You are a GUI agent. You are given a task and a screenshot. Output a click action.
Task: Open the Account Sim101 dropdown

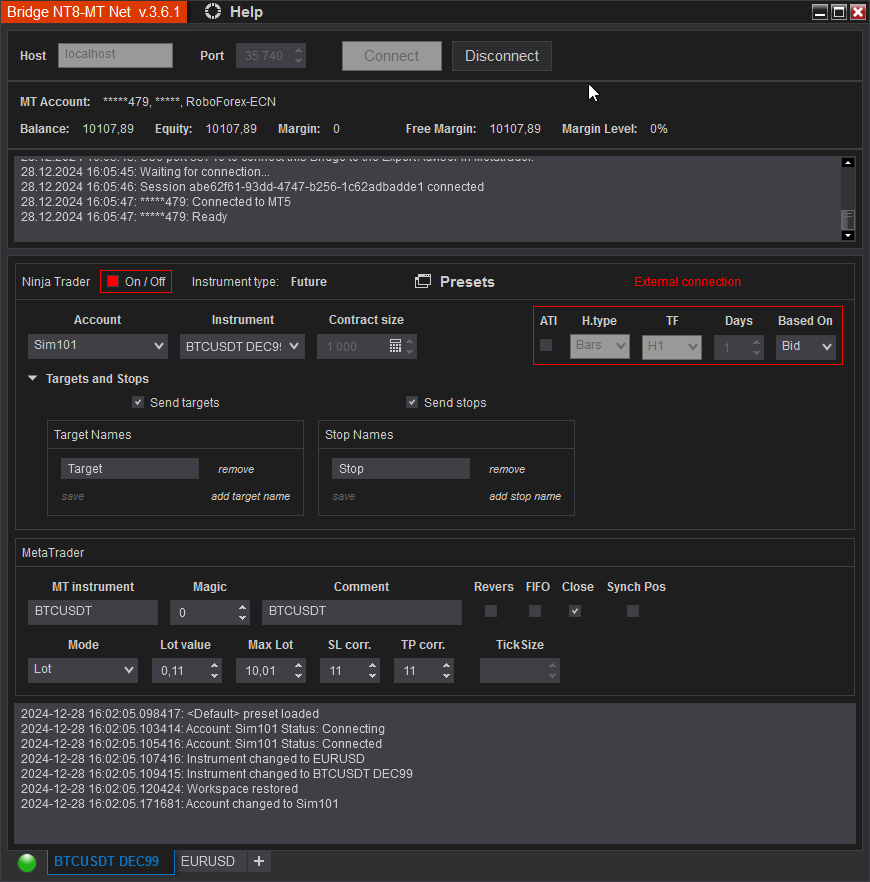98,346
